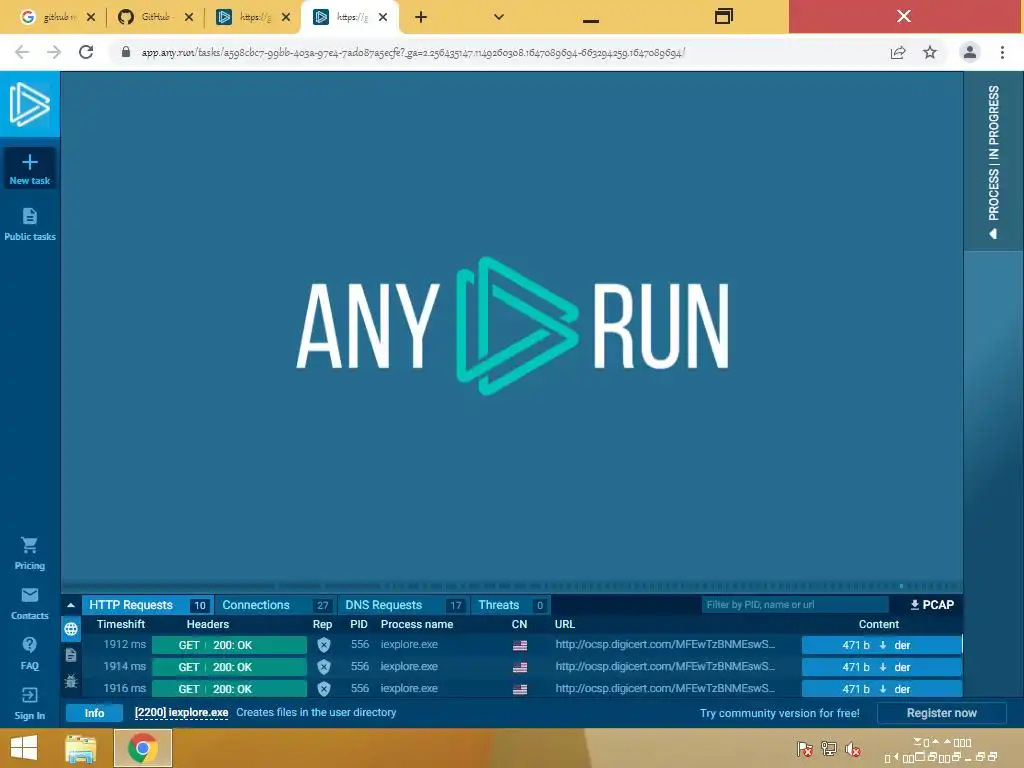
Task: Click the Process name column header
Action: [417, 624]
